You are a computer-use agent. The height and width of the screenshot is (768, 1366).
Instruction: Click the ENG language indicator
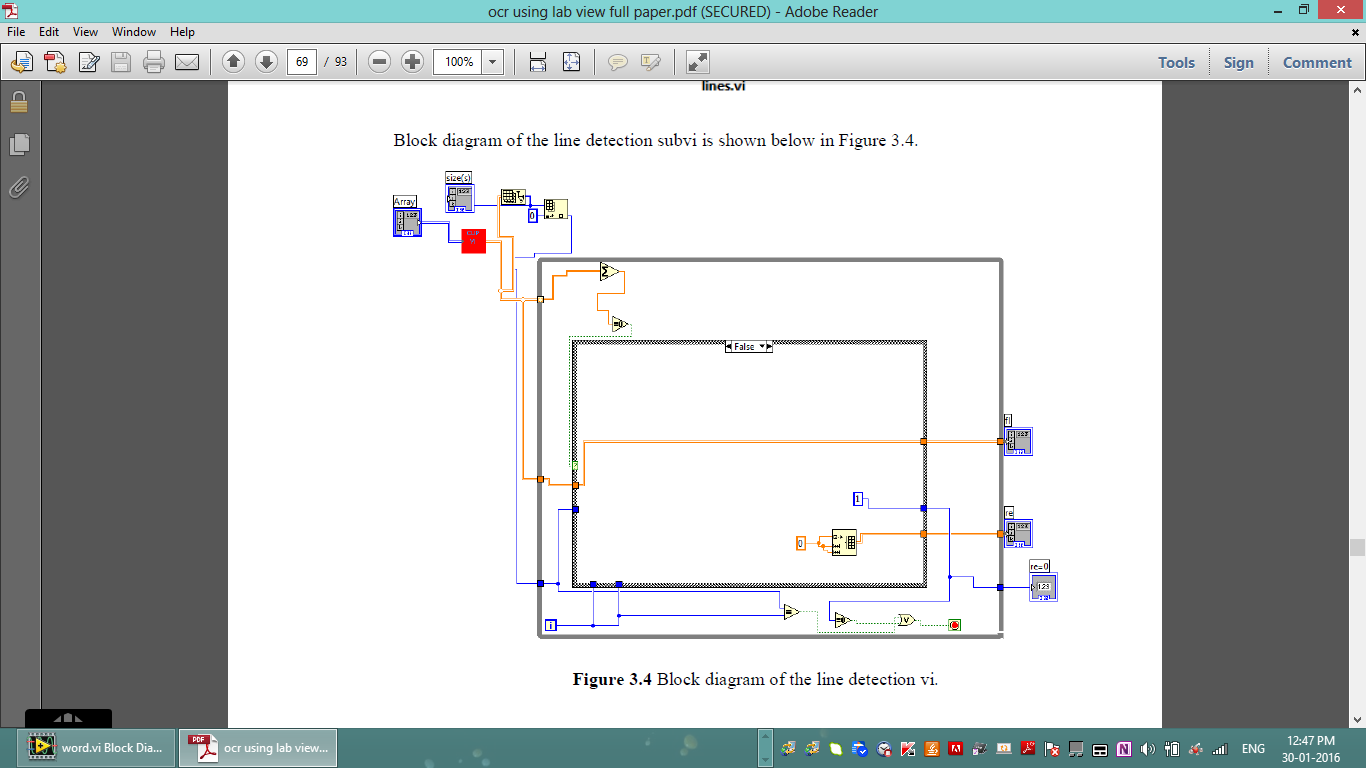(1253, 749)
